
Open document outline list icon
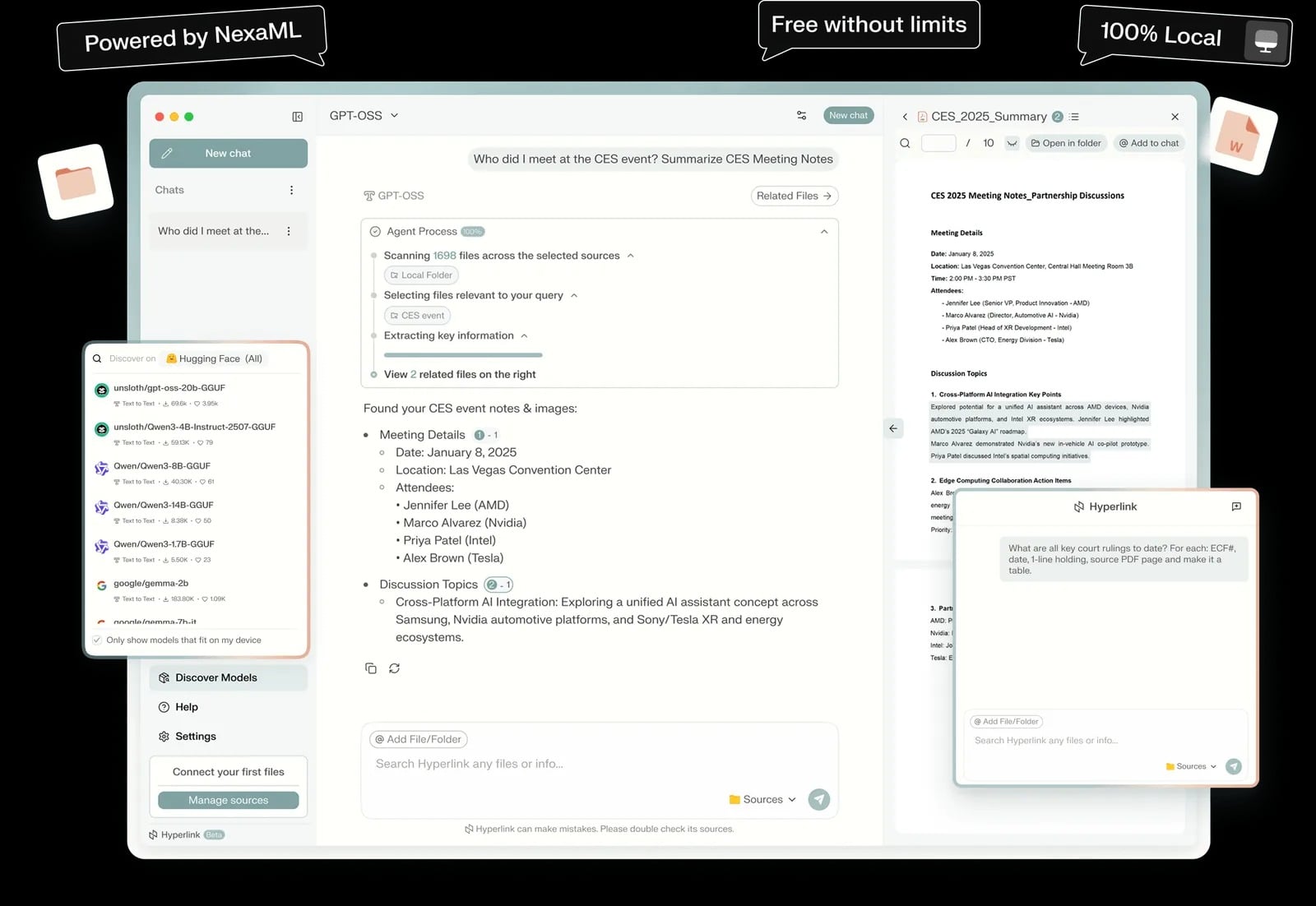coord(1074,117)
